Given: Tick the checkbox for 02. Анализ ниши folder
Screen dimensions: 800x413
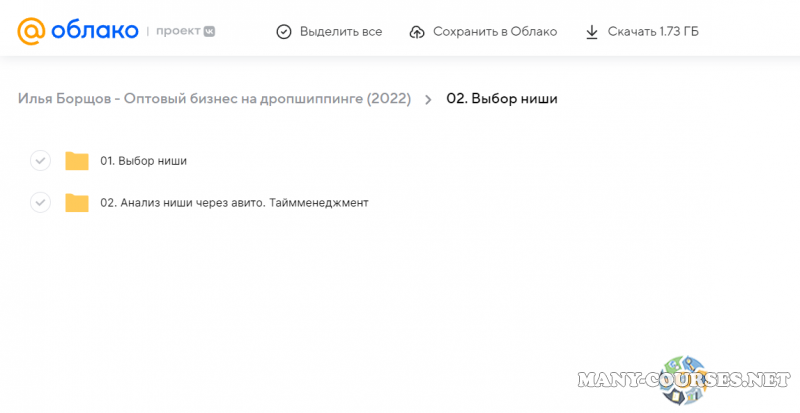Looking at the screenshot, I should click(x=40, y=203).
